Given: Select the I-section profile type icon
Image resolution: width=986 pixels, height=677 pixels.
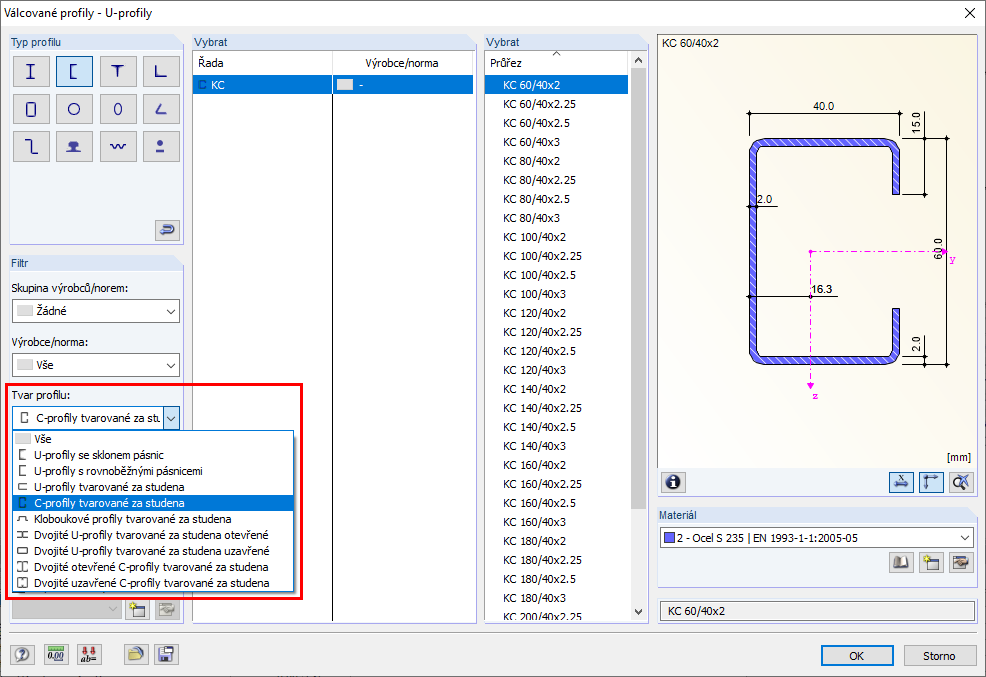Looking at the screenshot, I should point(31,72).
